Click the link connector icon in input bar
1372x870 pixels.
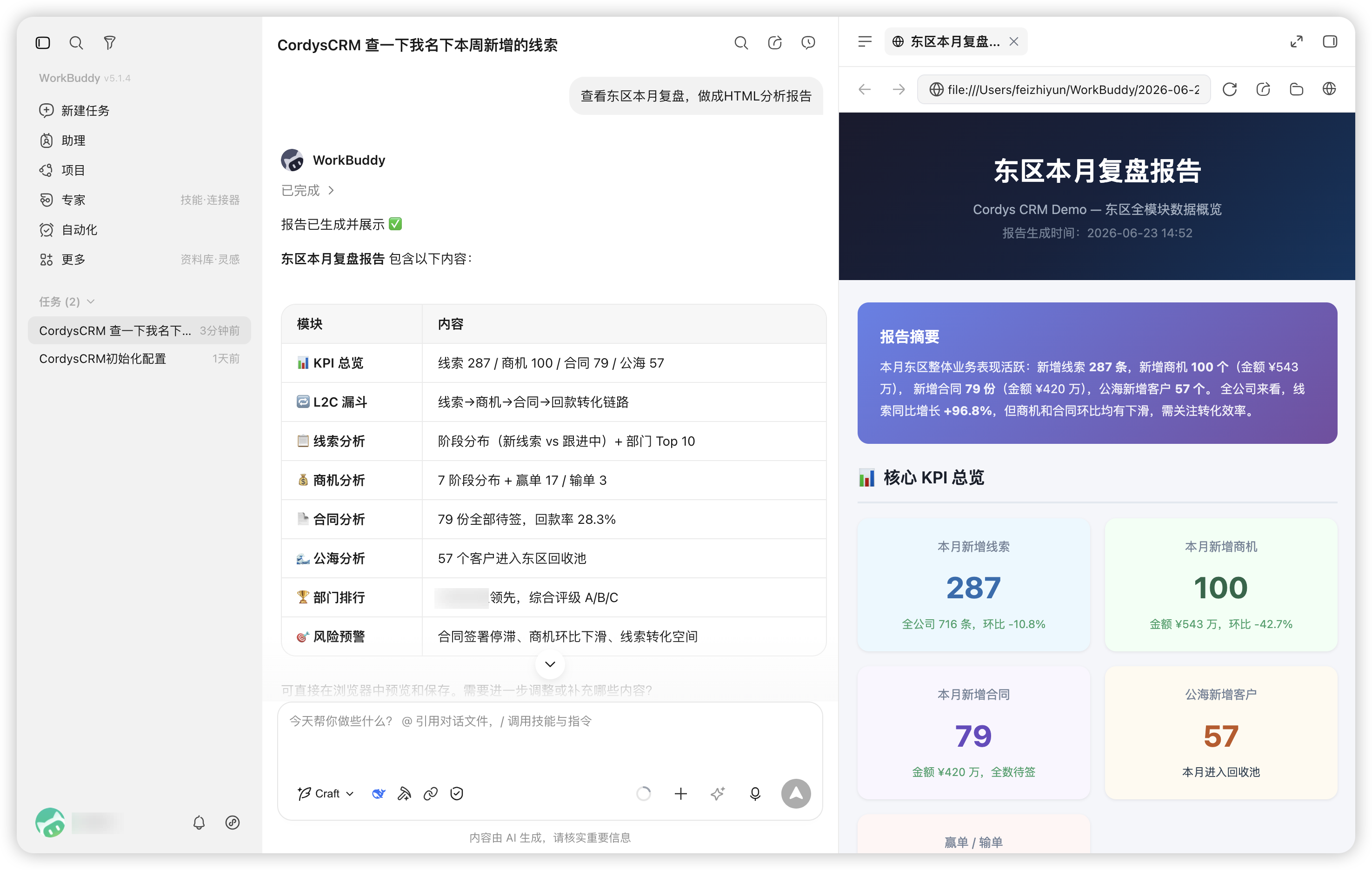coord(431,794)
